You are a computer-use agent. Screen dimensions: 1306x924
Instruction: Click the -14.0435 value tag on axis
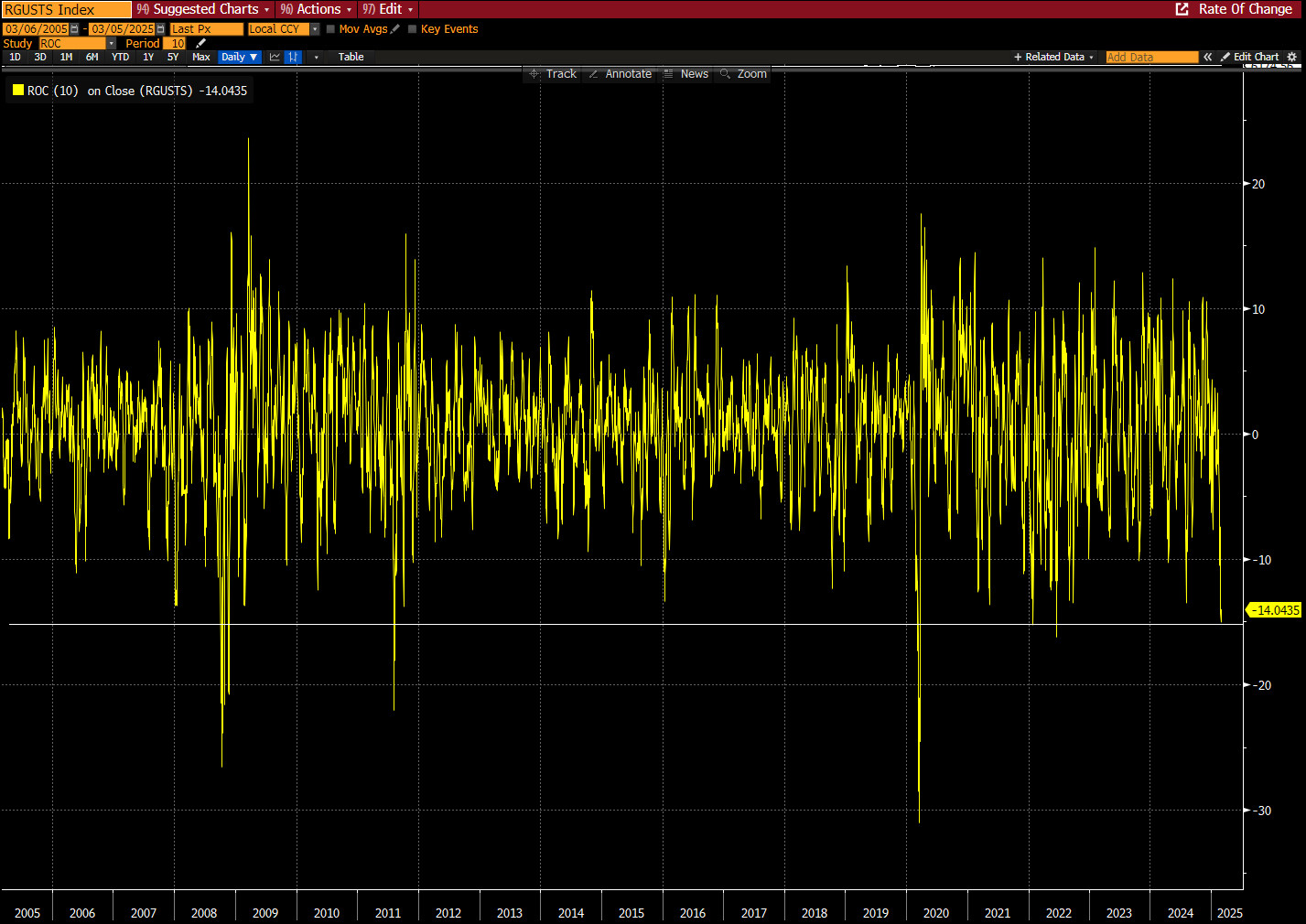[1275, 610]
